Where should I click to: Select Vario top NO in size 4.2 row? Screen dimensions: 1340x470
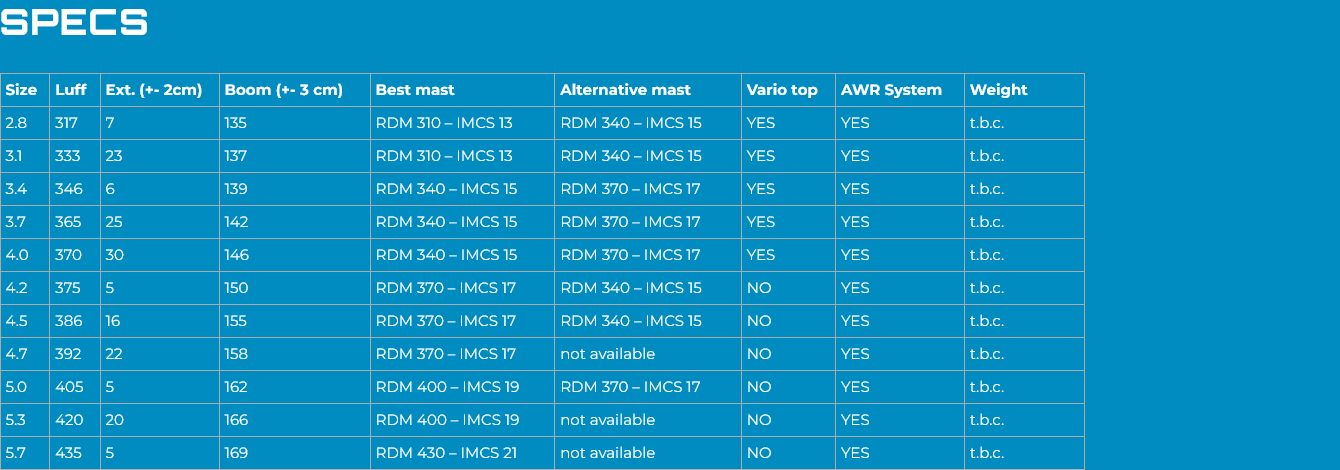tap(759, 288)
